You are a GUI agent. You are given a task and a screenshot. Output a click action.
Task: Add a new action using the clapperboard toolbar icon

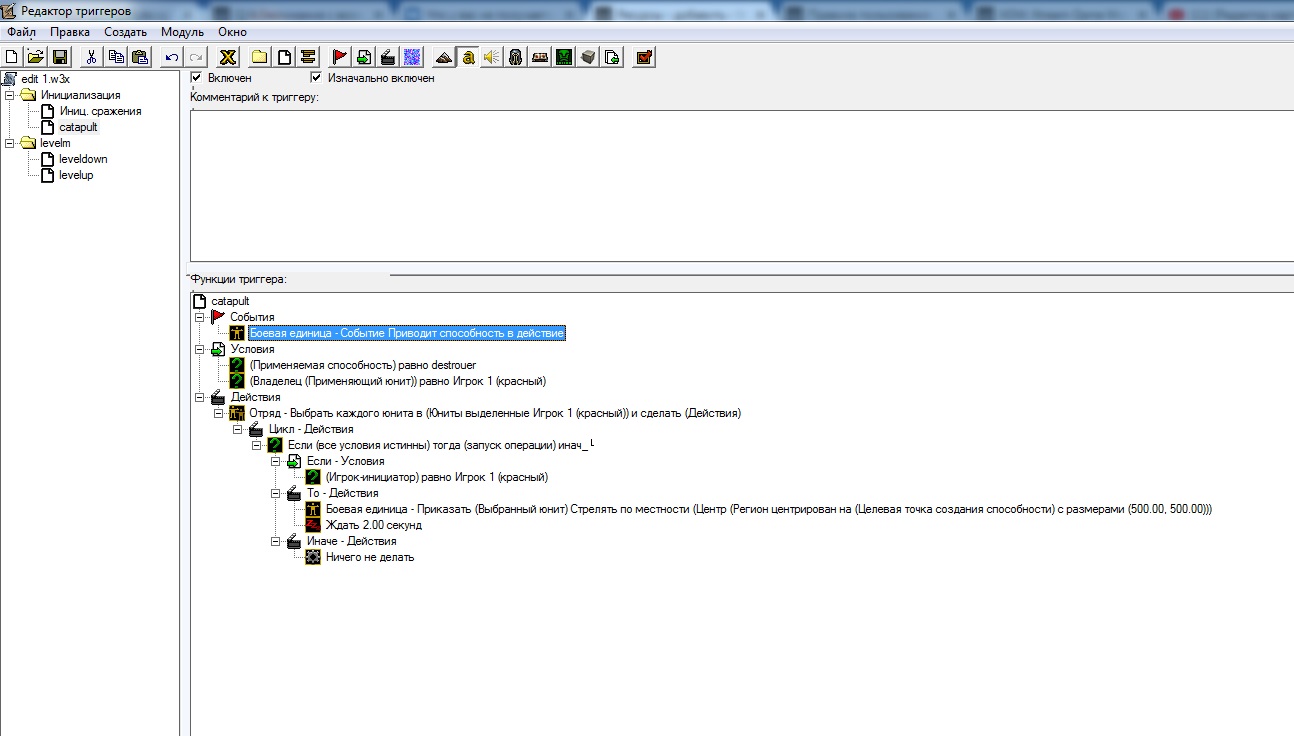coord(388,57)
